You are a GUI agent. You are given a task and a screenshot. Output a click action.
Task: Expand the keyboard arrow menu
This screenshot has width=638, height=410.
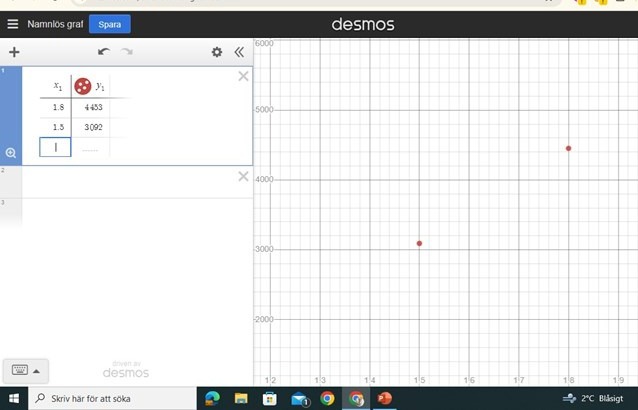click(37, 370)
